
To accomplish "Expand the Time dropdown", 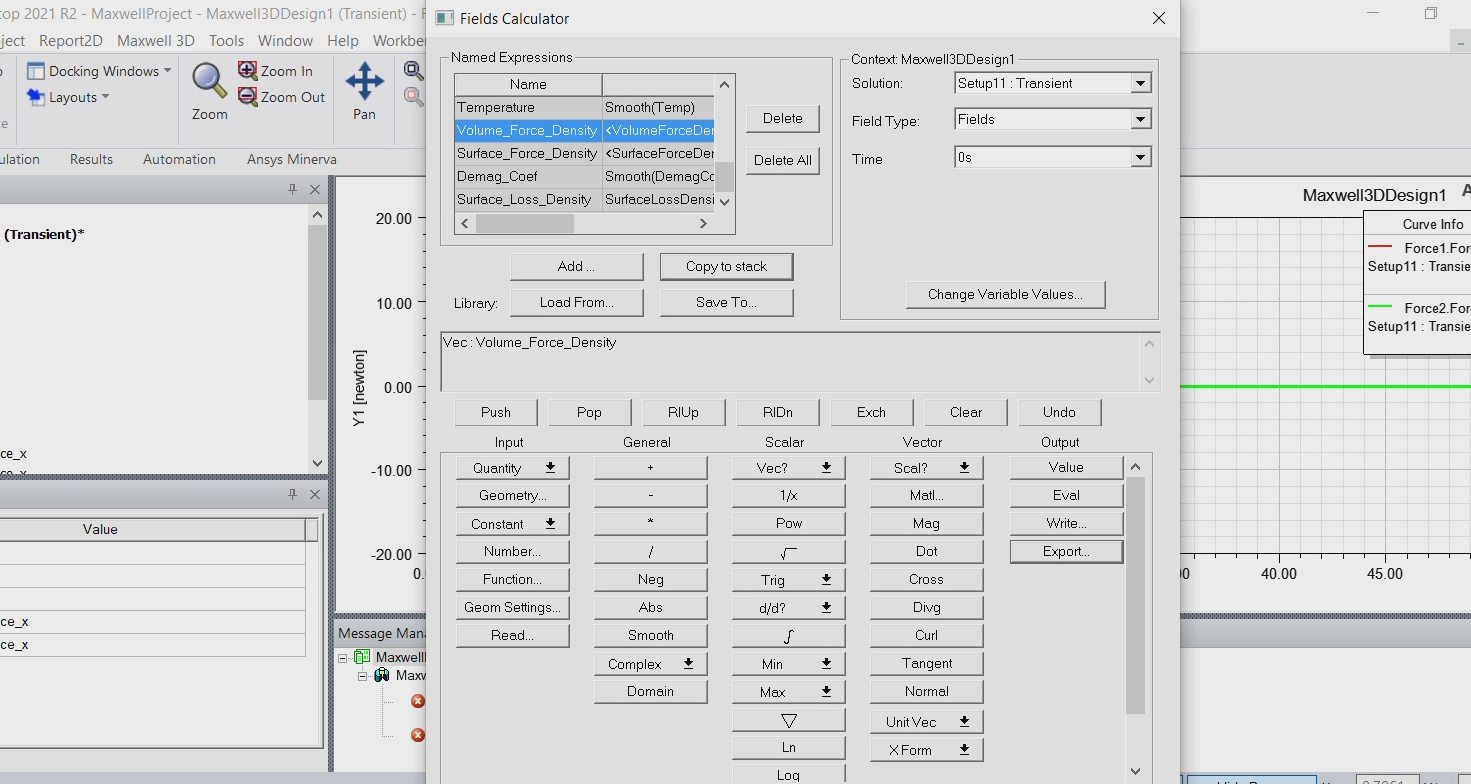I will (x=1141, y=158).
